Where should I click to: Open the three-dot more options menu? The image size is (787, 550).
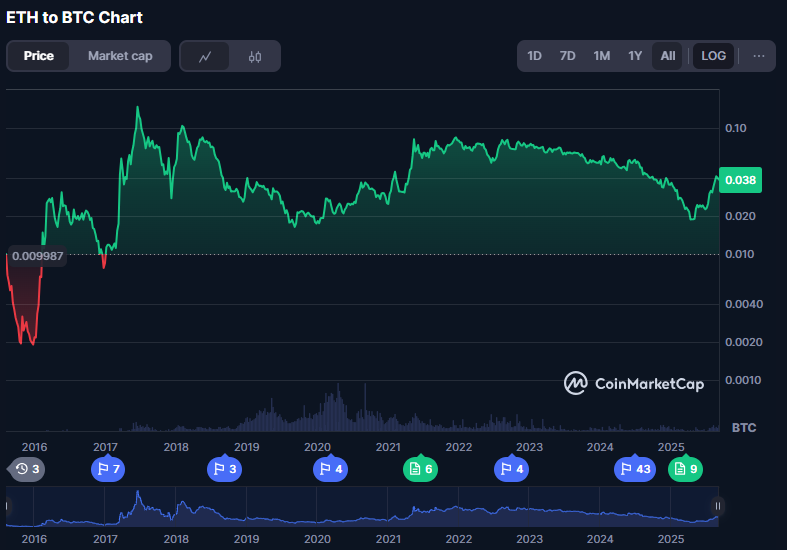(759, 56)
